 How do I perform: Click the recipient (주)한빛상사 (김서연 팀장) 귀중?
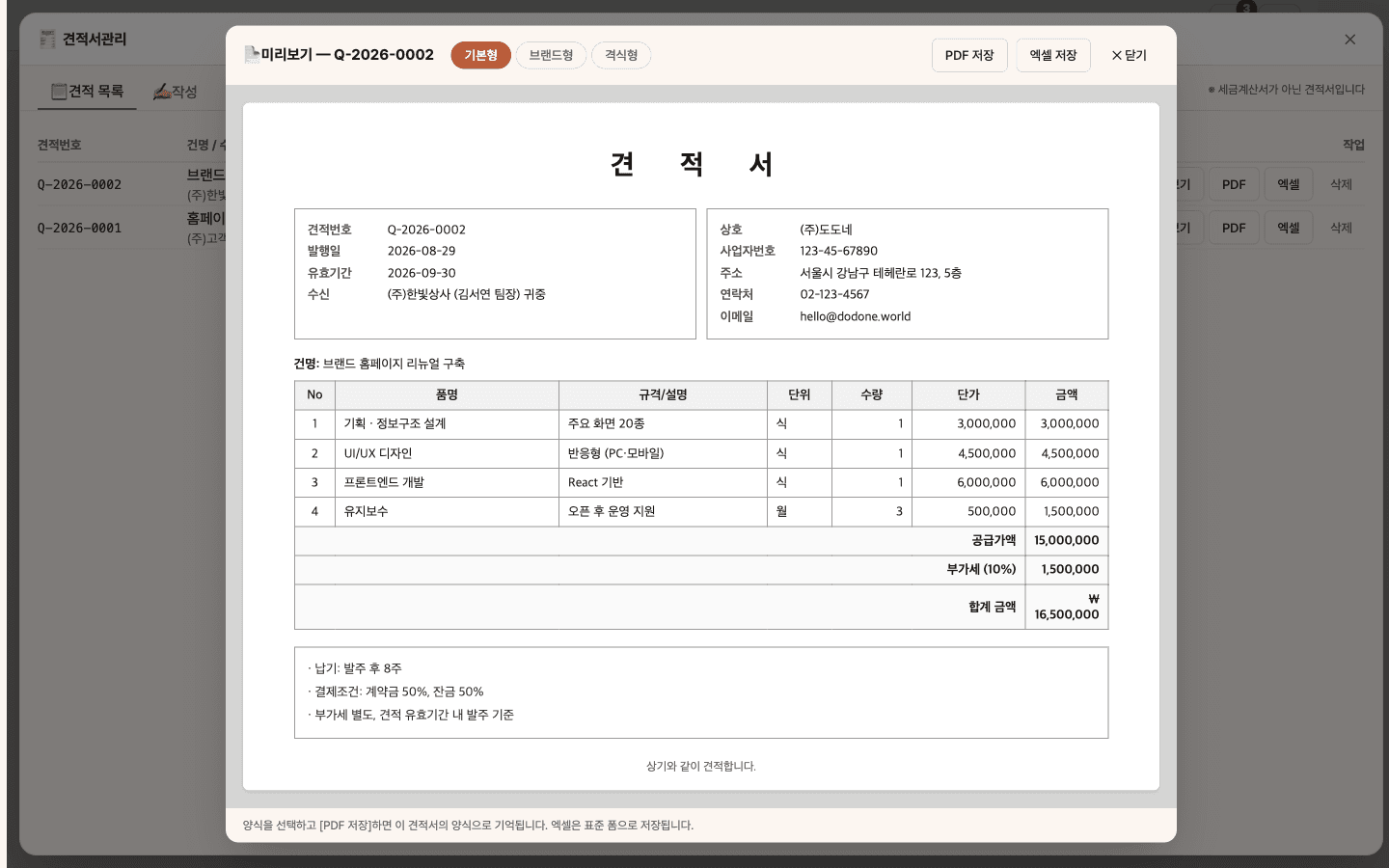[467, 294]
